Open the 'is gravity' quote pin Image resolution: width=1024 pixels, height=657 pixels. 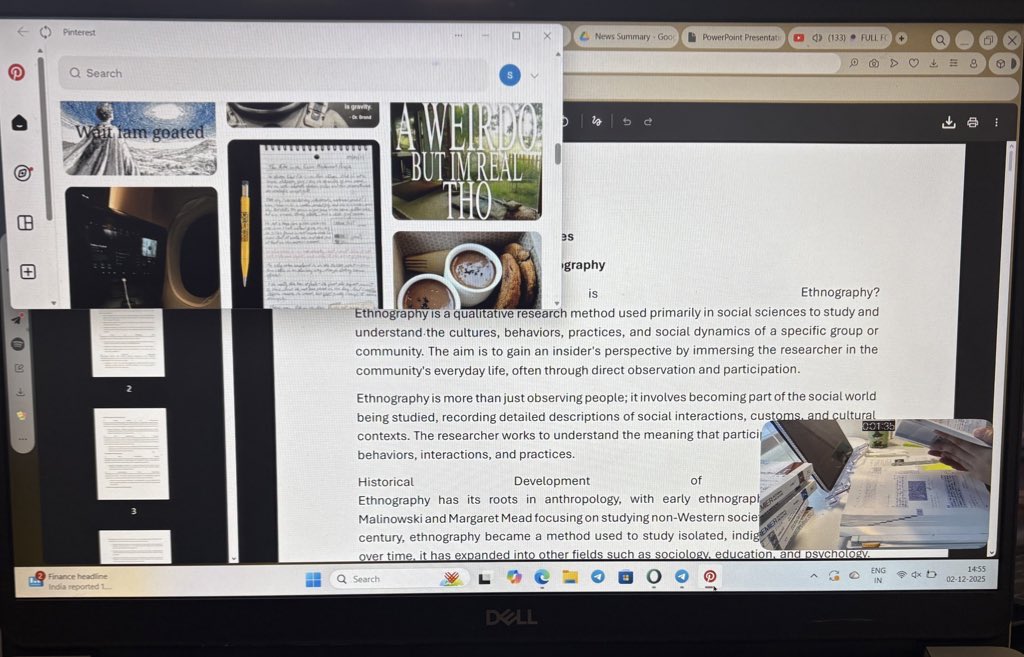coord(303,114)
